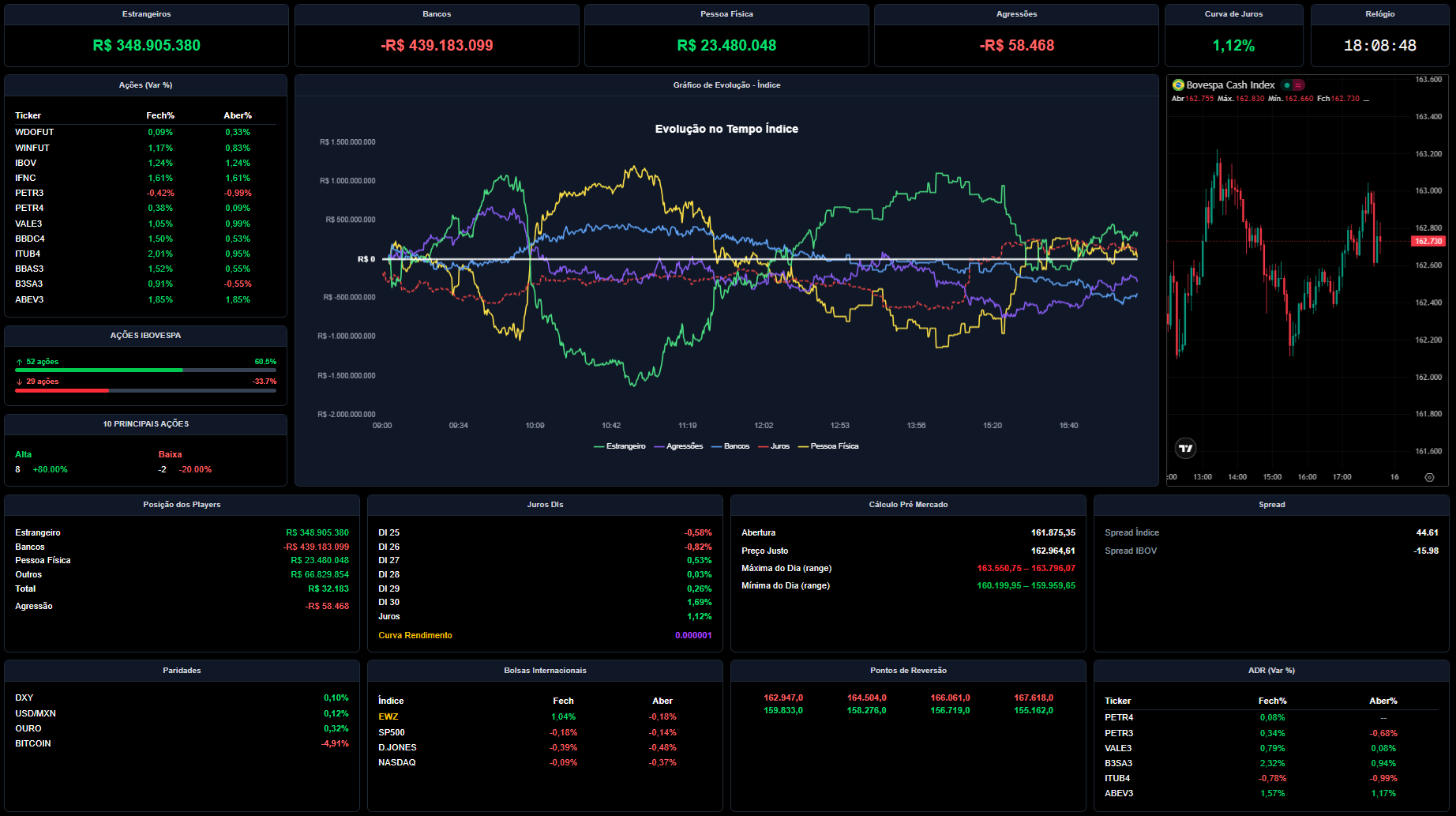This screenshot has height=816, width=1456.
Task: Click the Brazil flag icon beside Bovespa
Action: pos(1178,85)
